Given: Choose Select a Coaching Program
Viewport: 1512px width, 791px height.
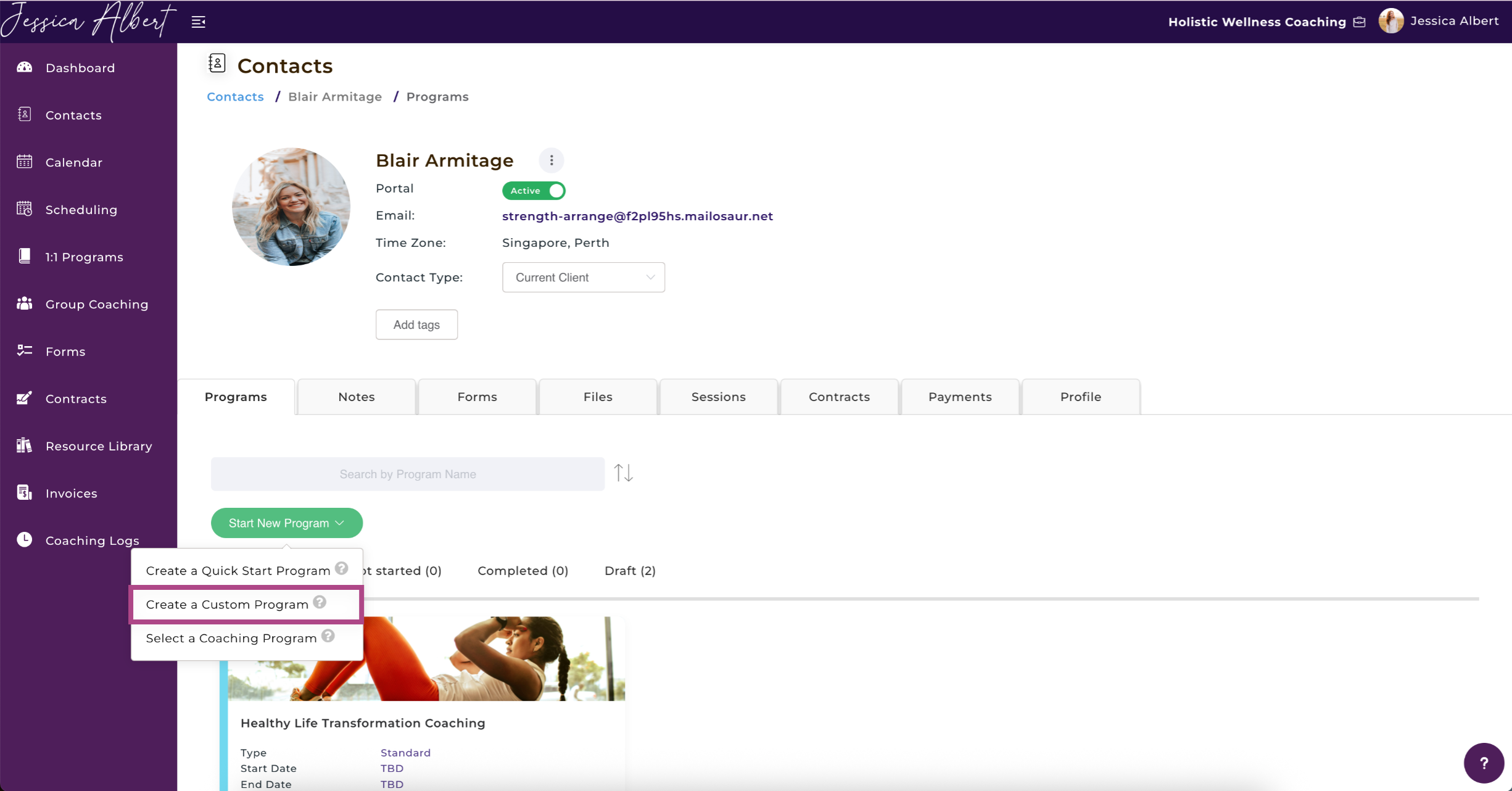Looking at the screenshot, I should tap(231, 639).
